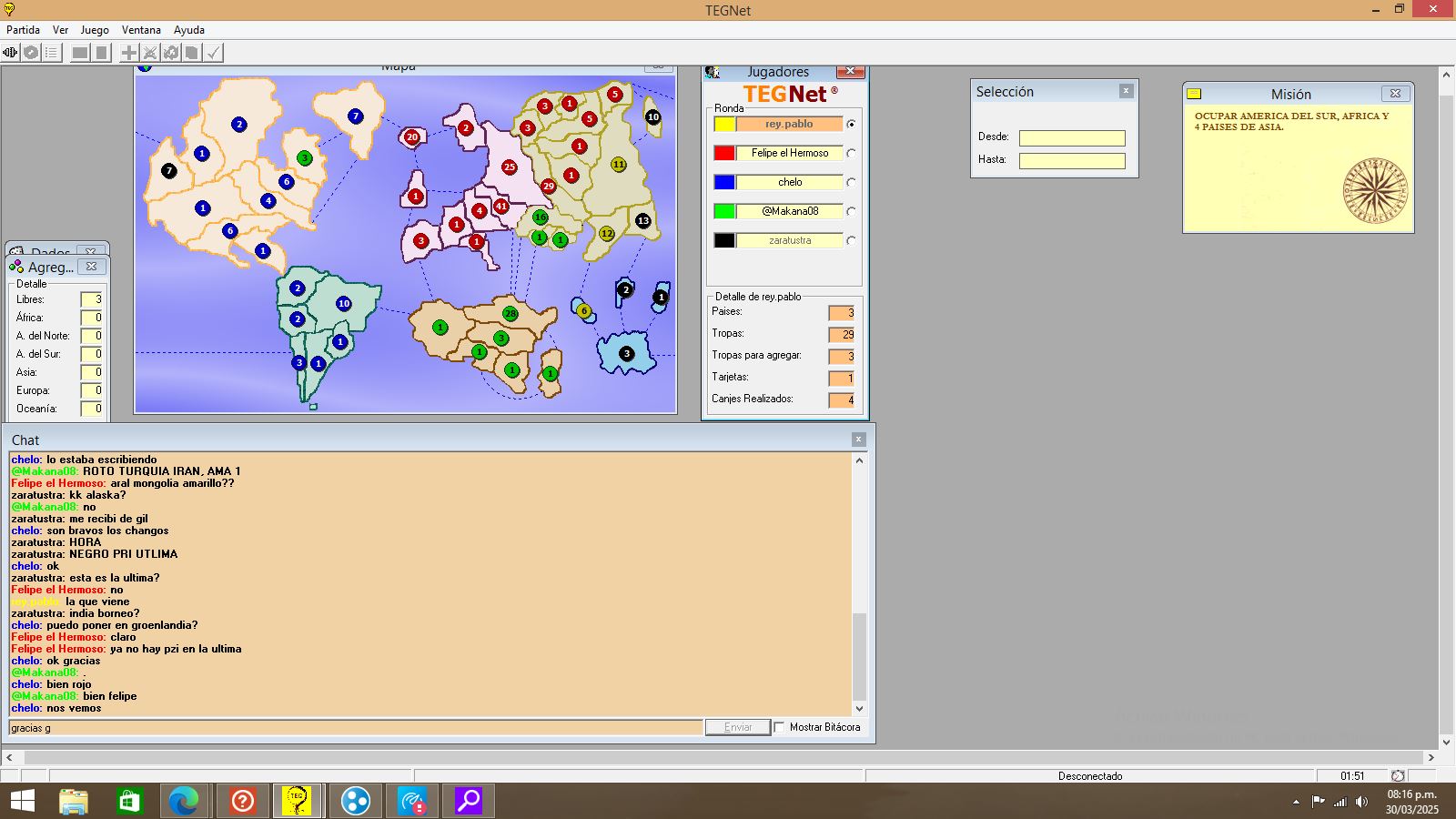This screenshot has width=1456, height=819.
Task: Click the Agreg... panel title icon
Action: [x=16, y=267]
